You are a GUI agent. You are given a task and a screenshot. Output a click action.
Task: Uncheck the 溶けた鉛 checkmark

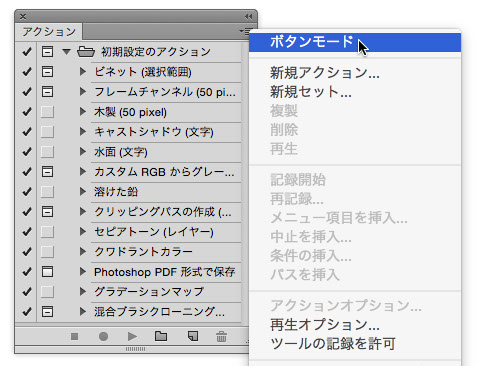27,192
